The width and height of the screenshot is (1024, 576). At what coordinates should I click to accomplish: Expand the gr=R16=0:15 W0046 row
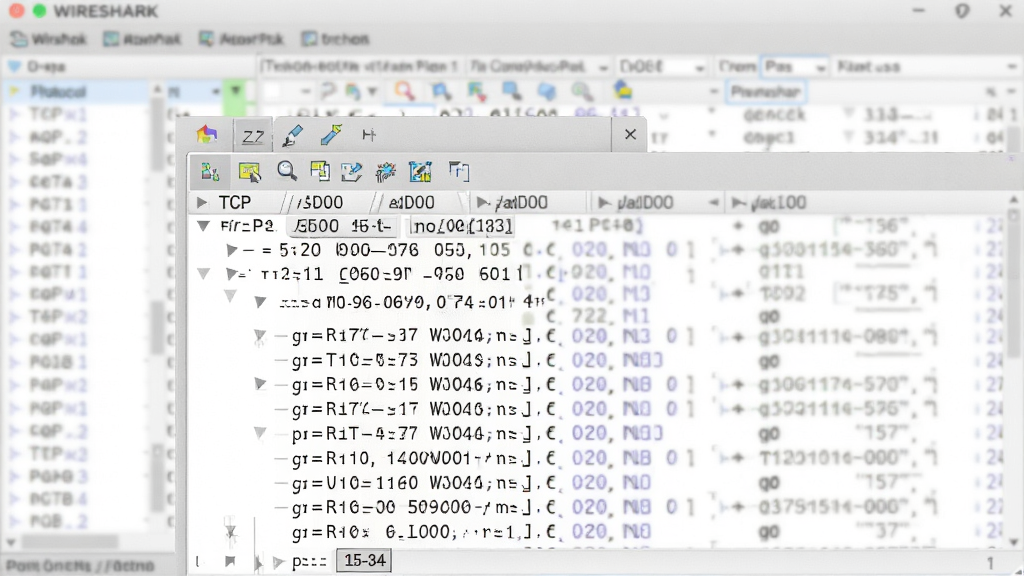[260, 384]
